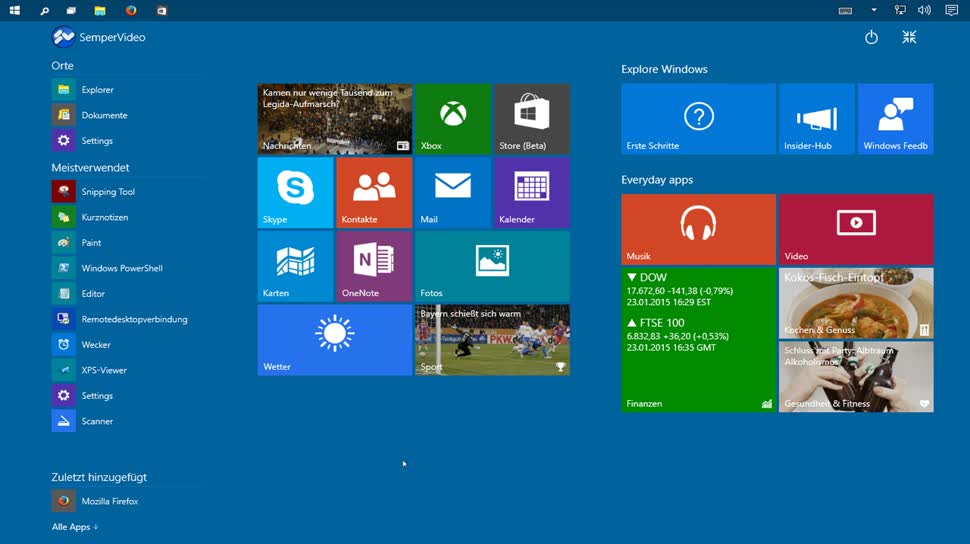The image size is (970, 544).
Task: Open Task View from the taskbar
Action: [71, 11]
